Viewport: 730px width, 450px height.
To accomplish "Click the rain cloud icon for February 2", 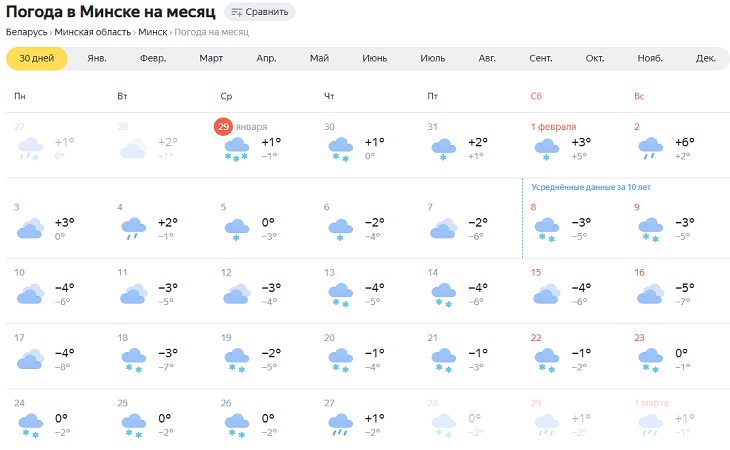I will point(651,149).
